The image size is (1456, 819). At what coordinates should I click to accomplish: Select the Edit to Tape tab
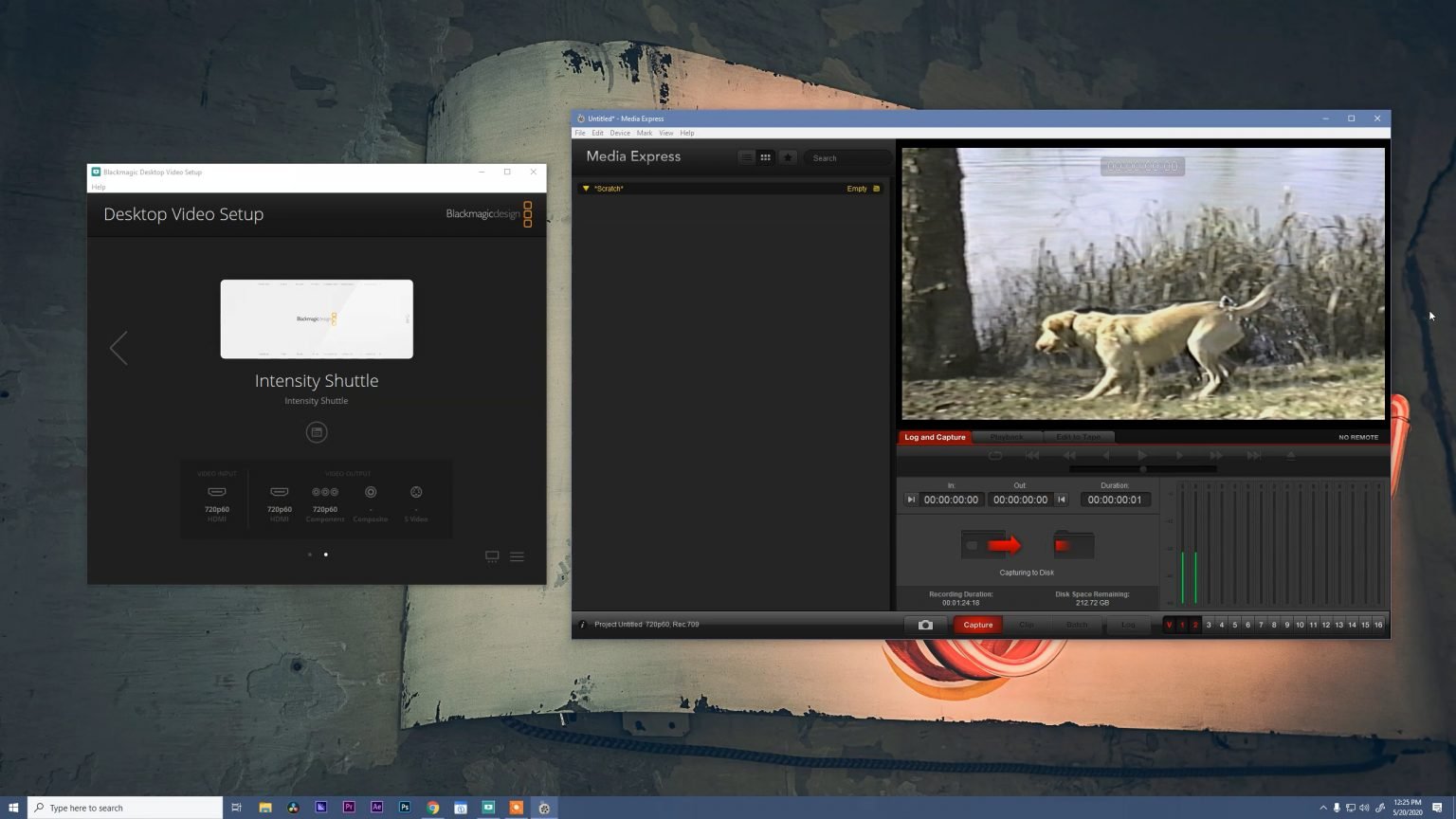[1078, 437]
